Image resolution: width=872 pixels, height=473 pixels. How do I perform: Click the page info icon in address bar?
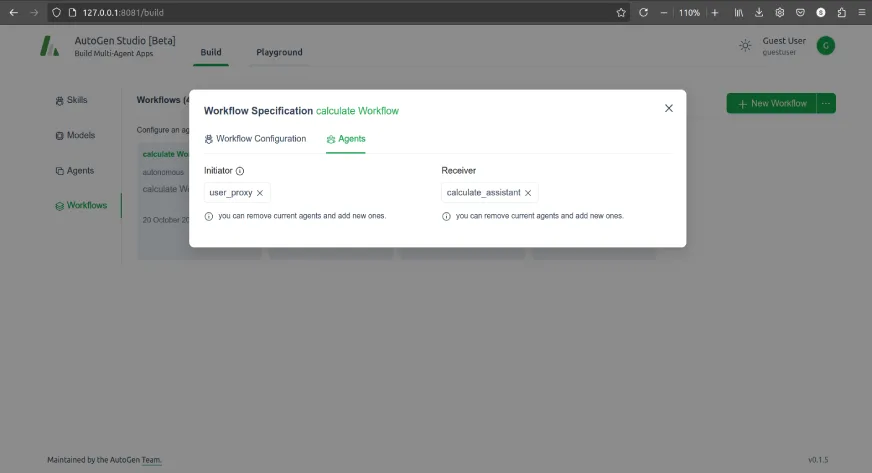(72, 12)
